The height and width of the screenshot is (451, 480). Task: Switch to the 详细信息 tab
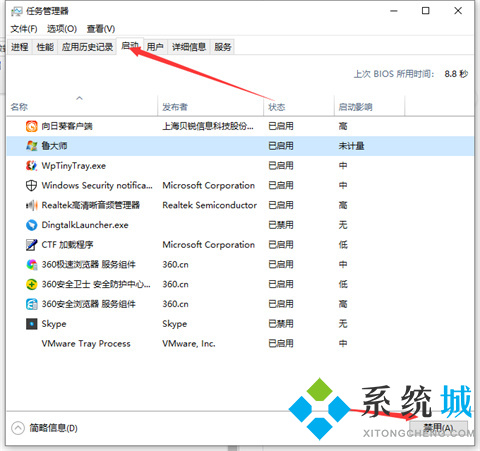[189, 47]
